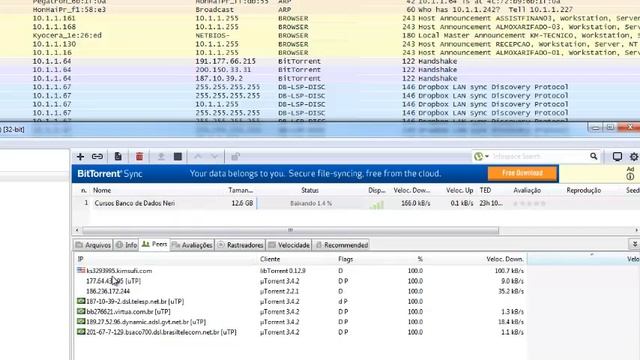Click the 166.0 kB/s download speed cell

[416, 203]
